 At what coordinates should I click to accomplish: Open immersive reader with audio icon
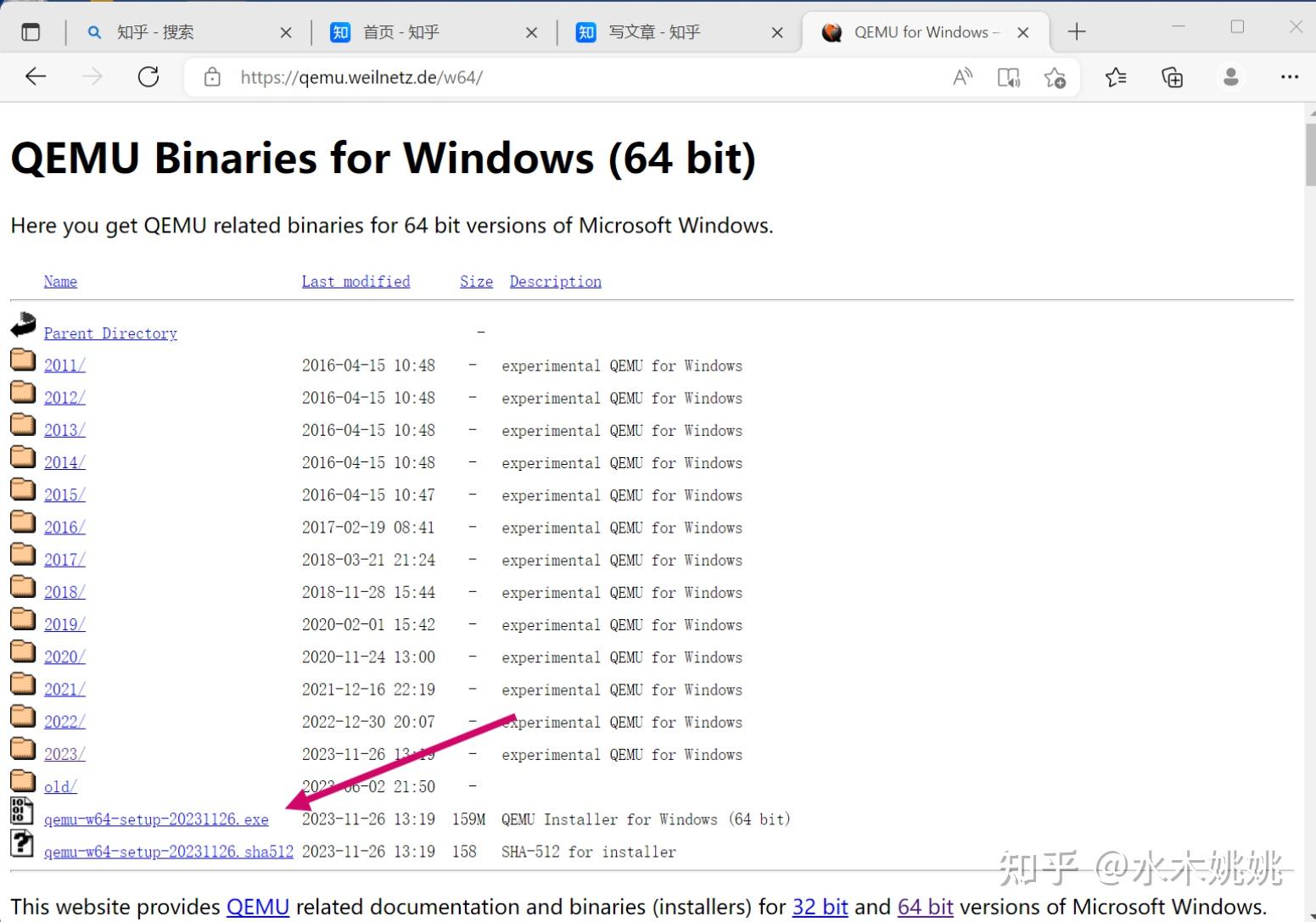(x=1009, y=76)
